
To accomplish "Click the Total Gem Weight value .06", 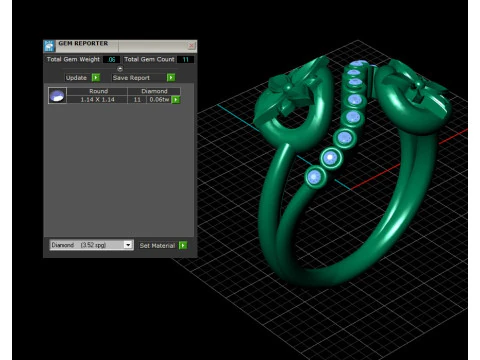I will [x=111, y=59].
